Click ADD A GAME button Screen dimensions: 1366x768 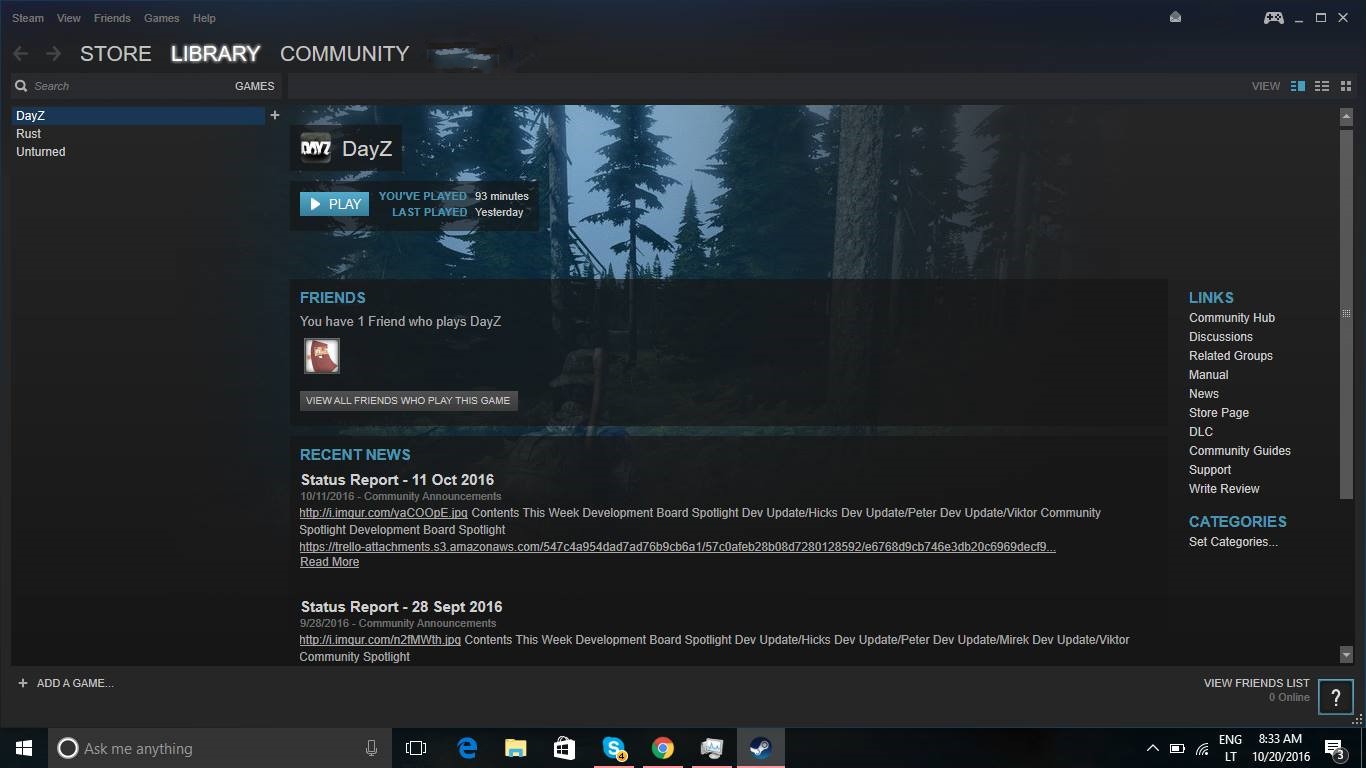[66, 683]
